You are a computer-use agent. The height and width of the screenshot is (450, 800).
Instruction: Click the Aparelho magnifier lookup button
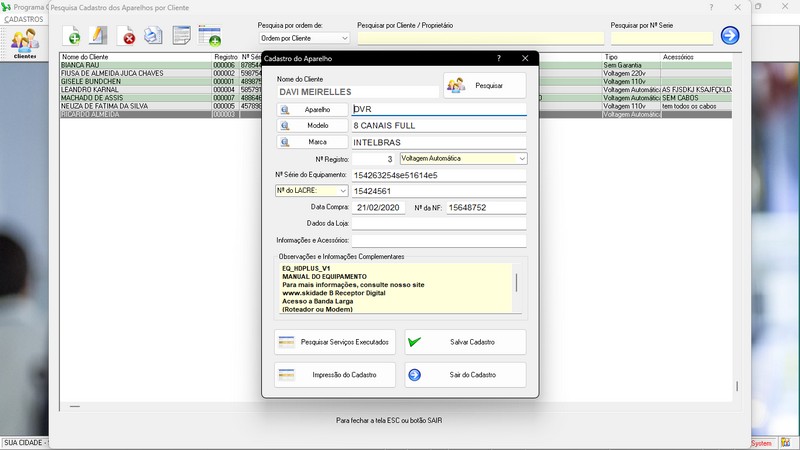coord(312,109)
